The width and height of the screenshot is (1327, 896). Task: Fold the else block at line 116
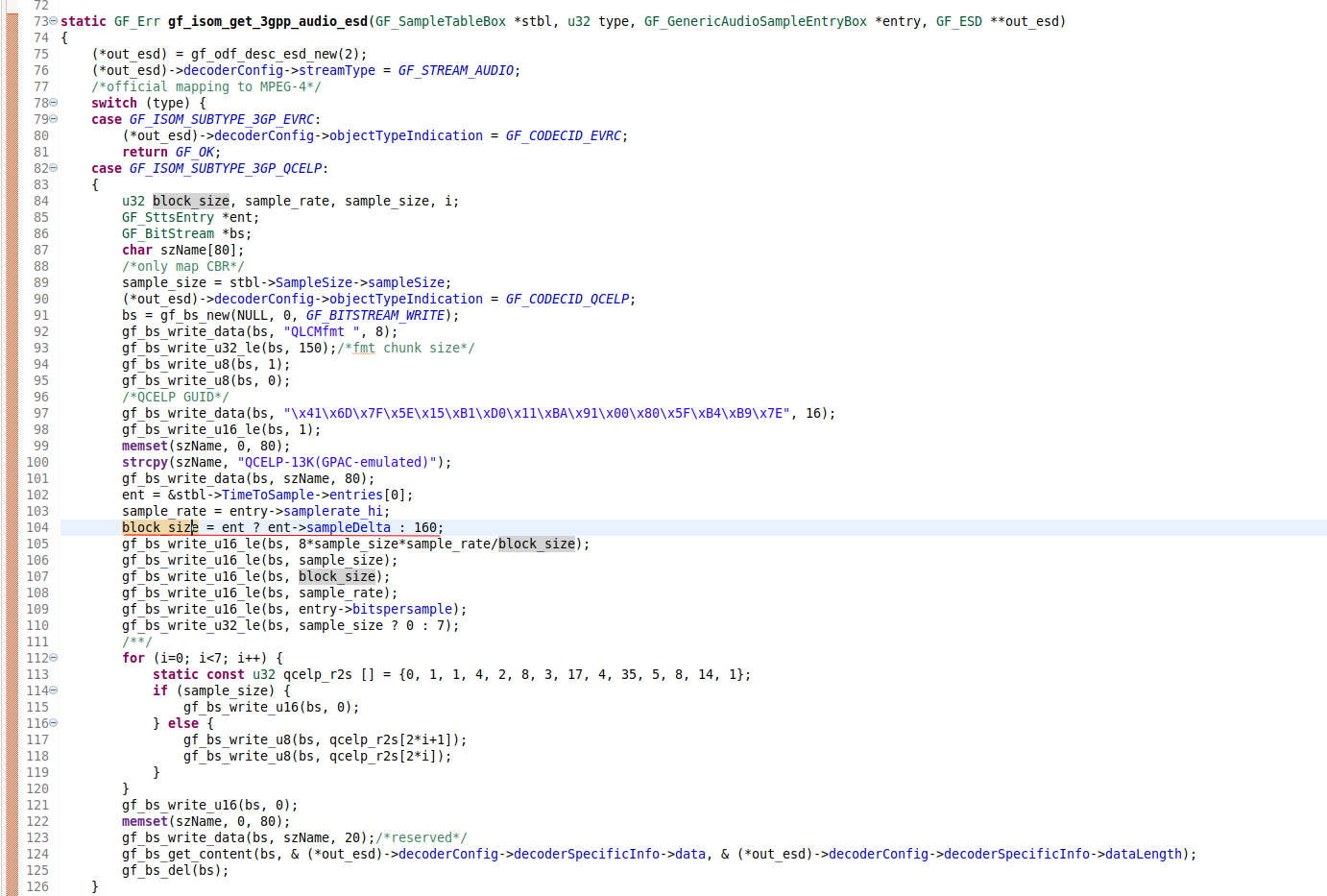pos(54,723)
